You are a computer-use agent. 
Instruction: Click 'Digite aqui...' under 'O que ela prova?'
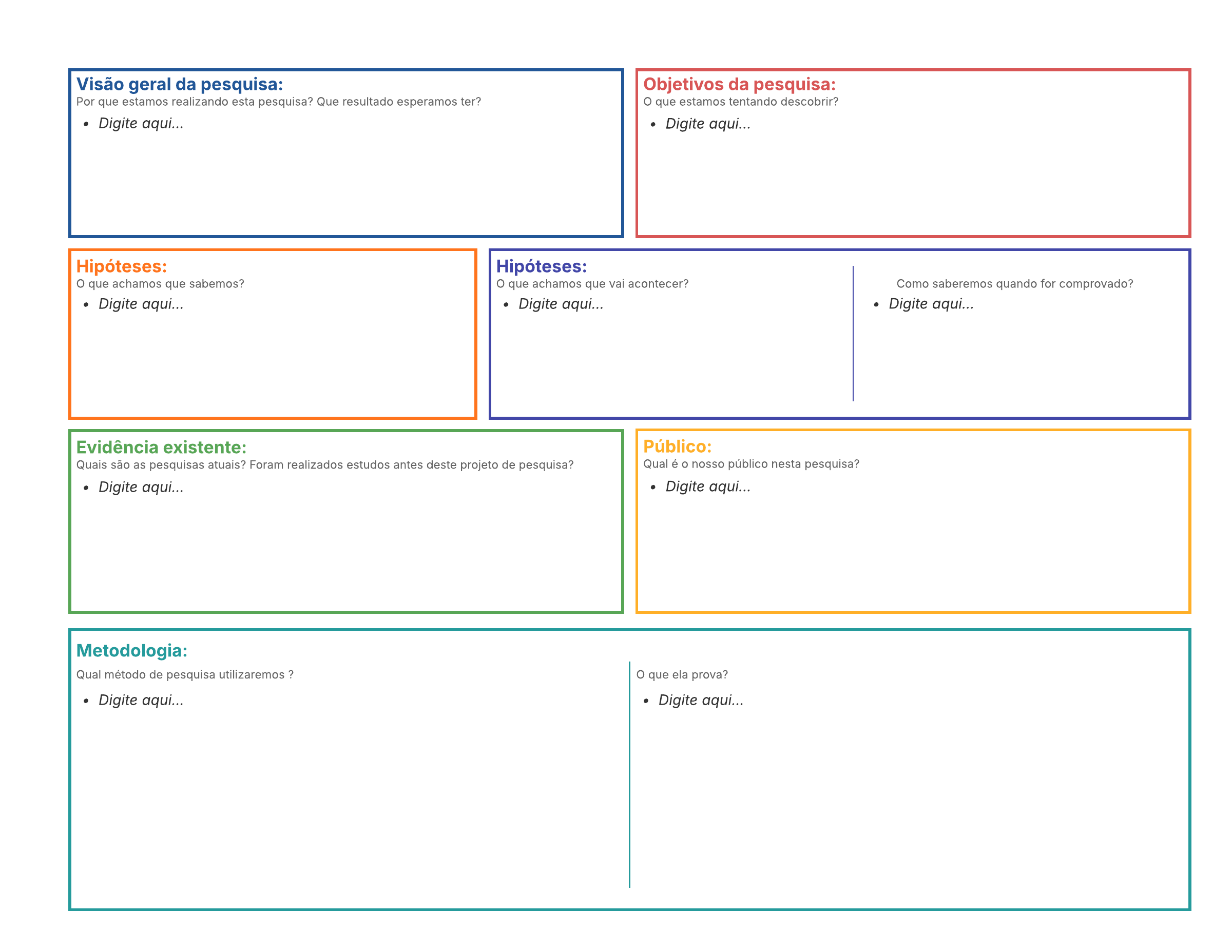pyautogui.click(x=701, y=700)
